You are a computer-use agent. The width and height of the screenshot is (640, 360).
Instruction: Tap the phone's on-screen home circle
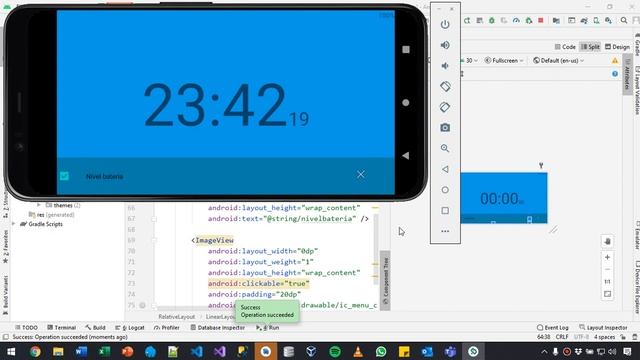(x=406, y=103)
